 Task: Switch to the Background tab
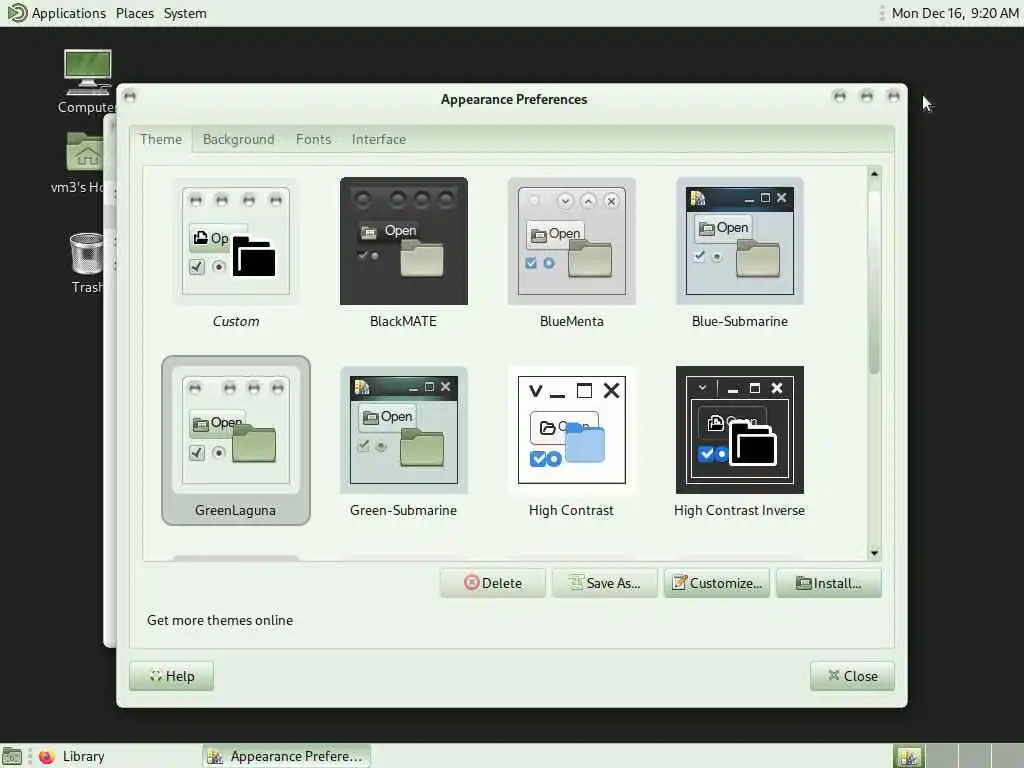tap(238, 139)
